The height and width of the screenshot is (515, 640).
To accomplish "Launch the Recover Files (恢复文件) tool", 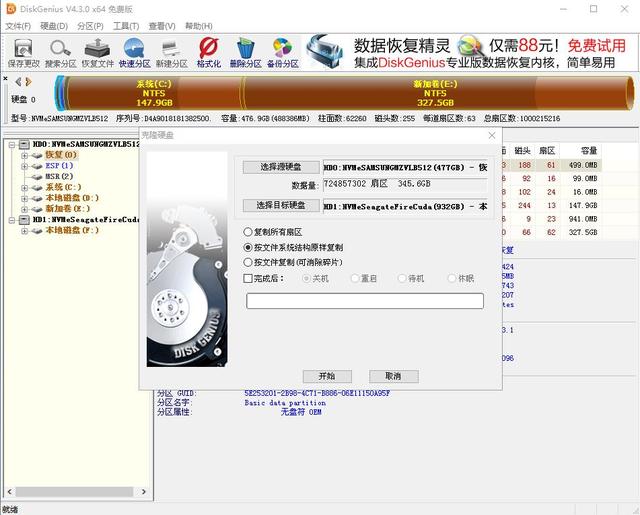I will pos(97,53).
